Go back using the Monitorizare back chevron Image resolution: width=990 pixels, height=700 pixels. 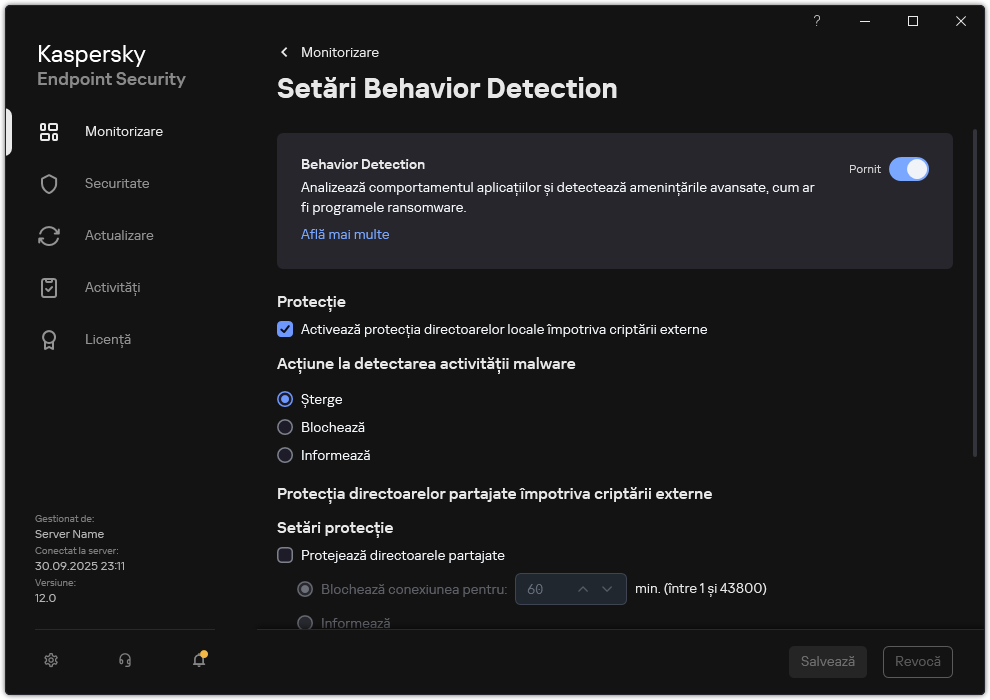click(x=284, y=52)
